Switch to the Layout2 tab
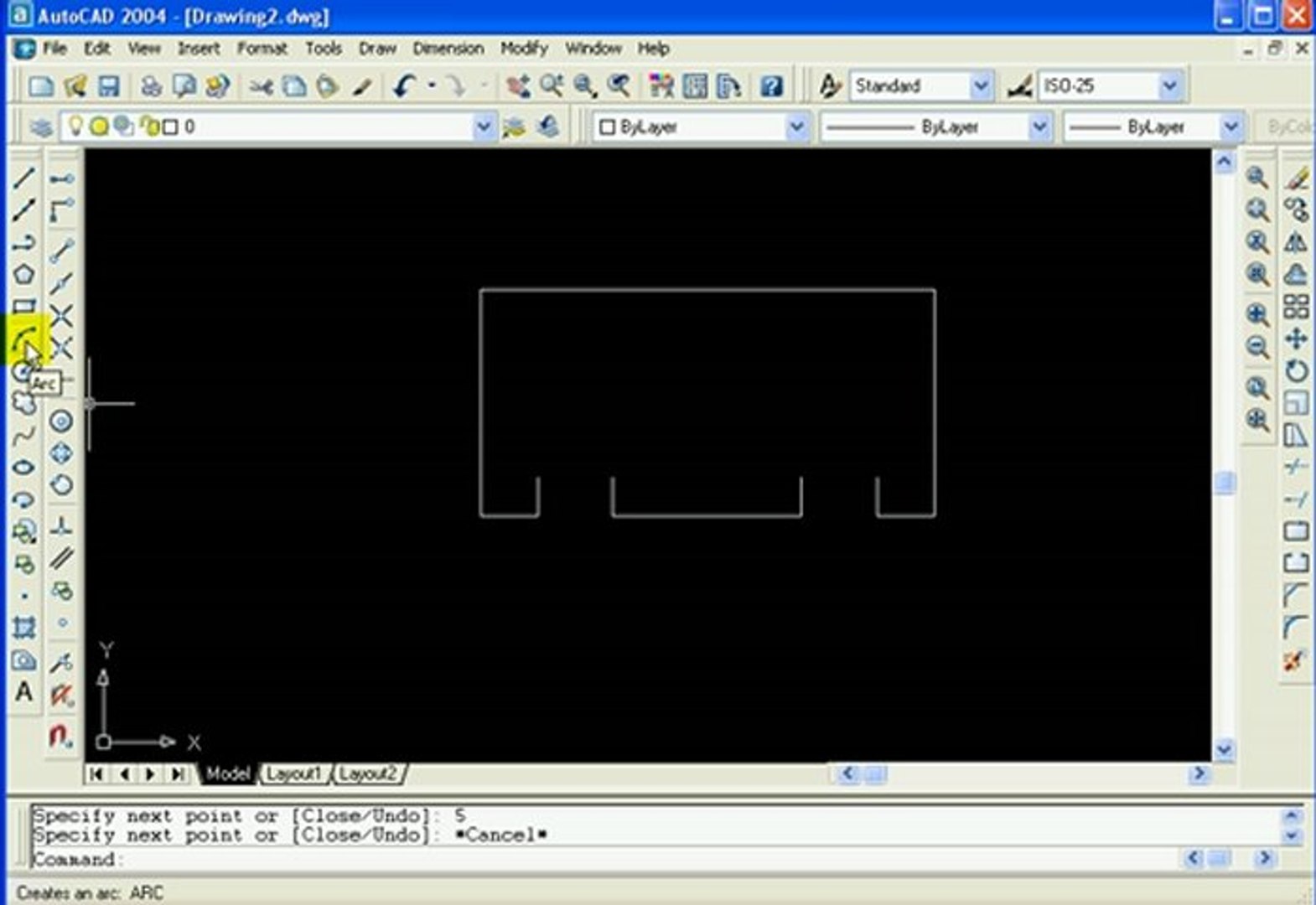Viewport: 1316px width, 905px height. tap(368, 773)
